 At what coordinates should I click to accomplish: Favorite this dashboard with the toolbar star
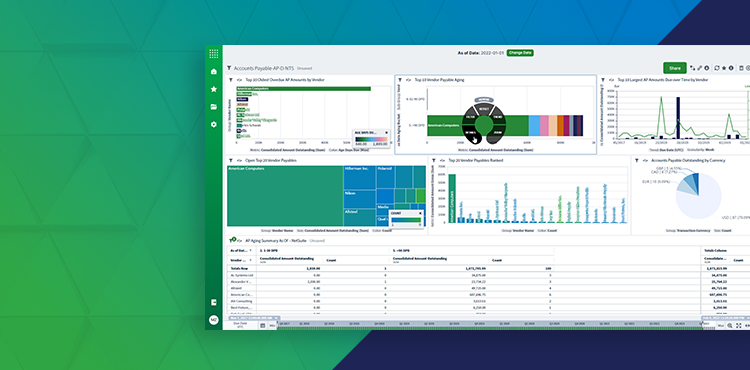pyautogui.click(x=724, y=68)
